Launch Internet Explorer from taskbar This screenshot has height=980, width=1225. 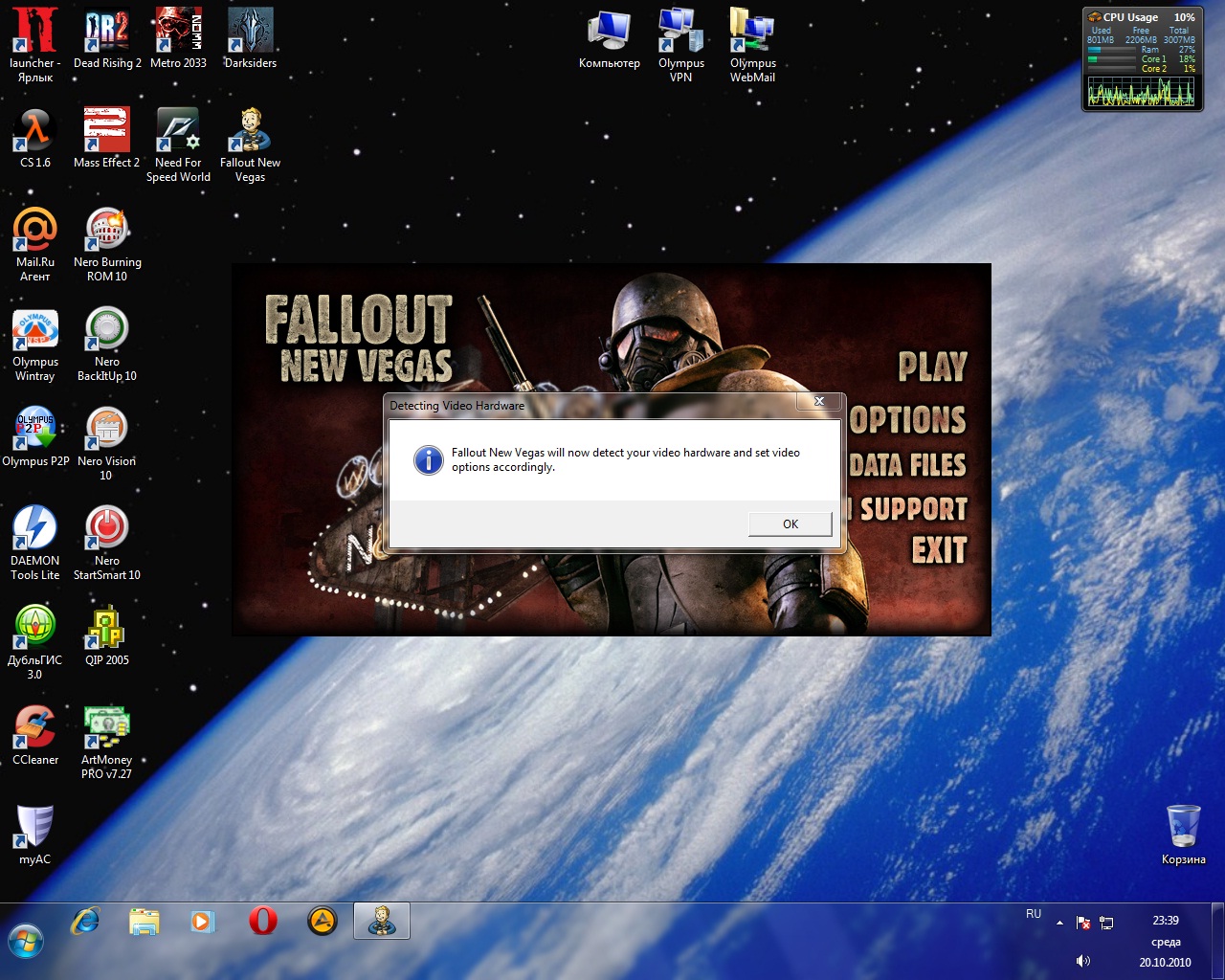[85, 921]
